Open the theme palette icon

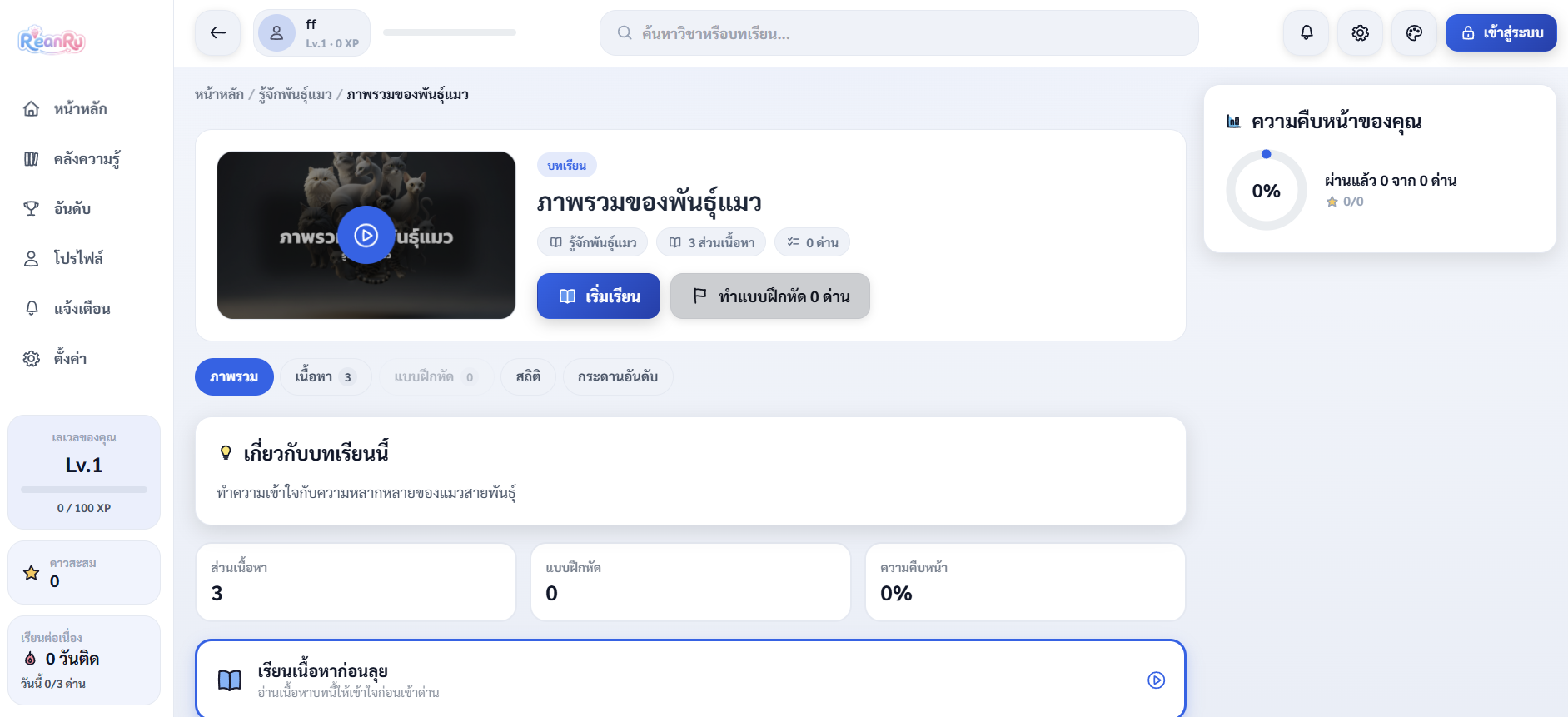[x=1414, y=33]
